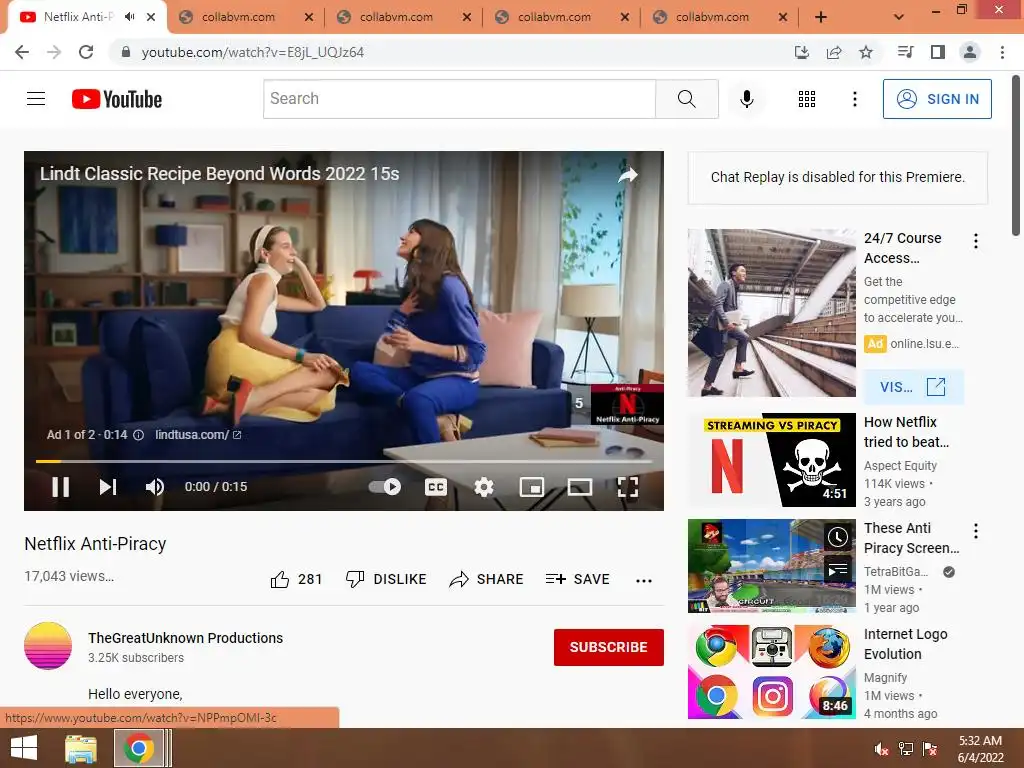Screen dimensions: 1024x768
Task: Open options for 24/7 Course Access ad
Action: point(976,241)
